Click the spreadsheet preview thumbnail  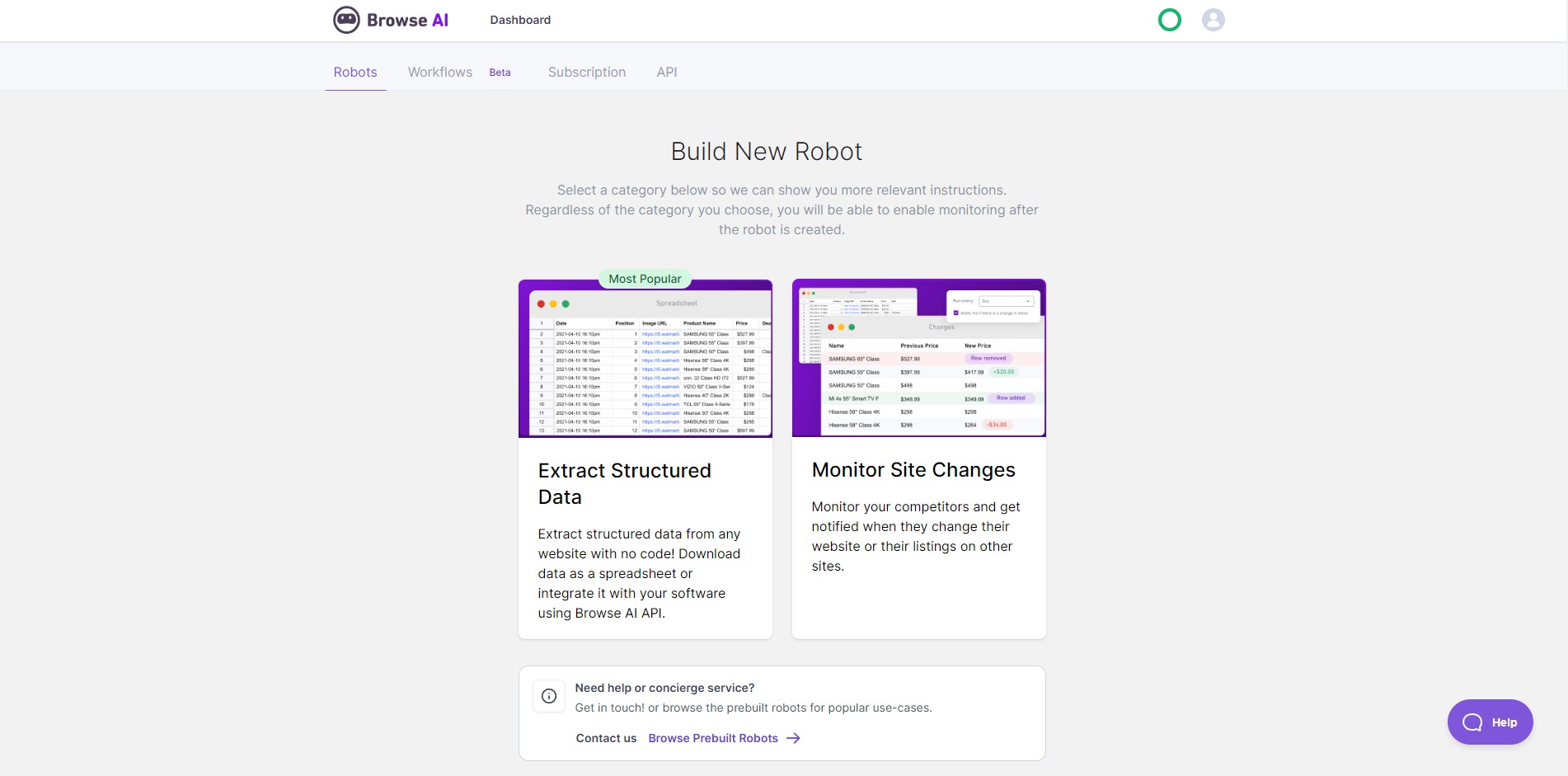[646, 359]
